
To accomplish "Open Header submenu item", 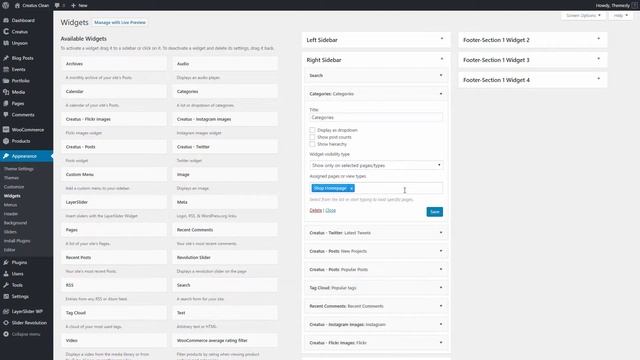I will (11, 214).
